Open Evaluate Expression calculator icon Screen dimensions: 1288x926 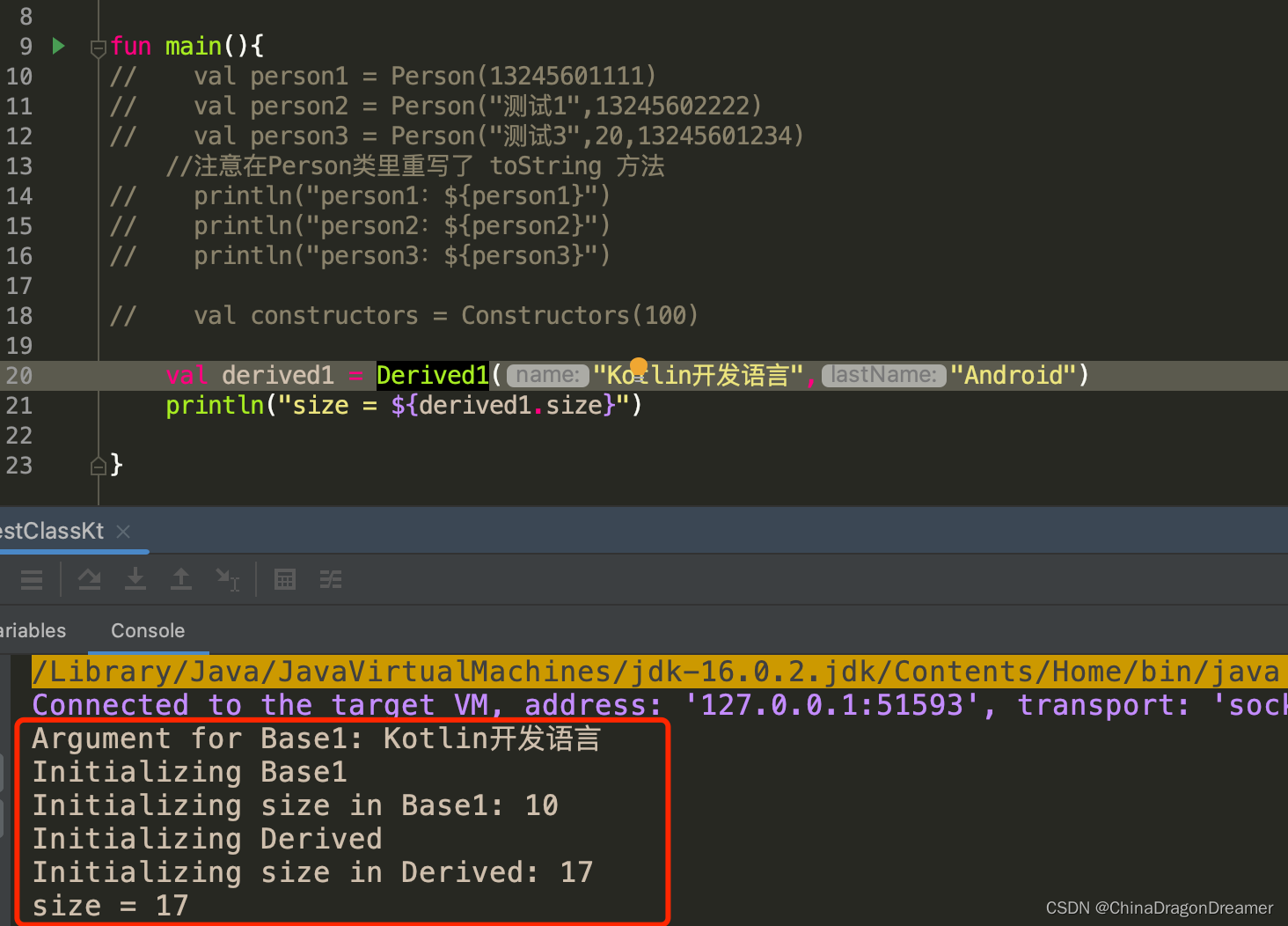pos(285,579)
